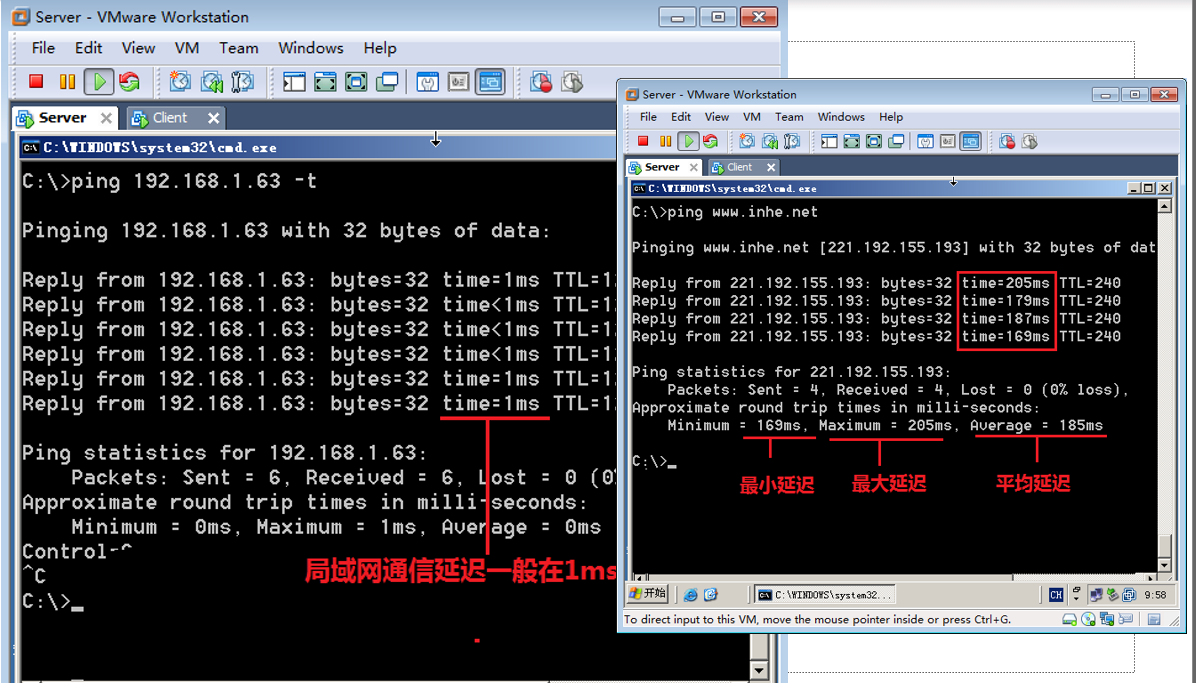
Task: Click the Reset VM icon in large window
Action: pos(129,82)
